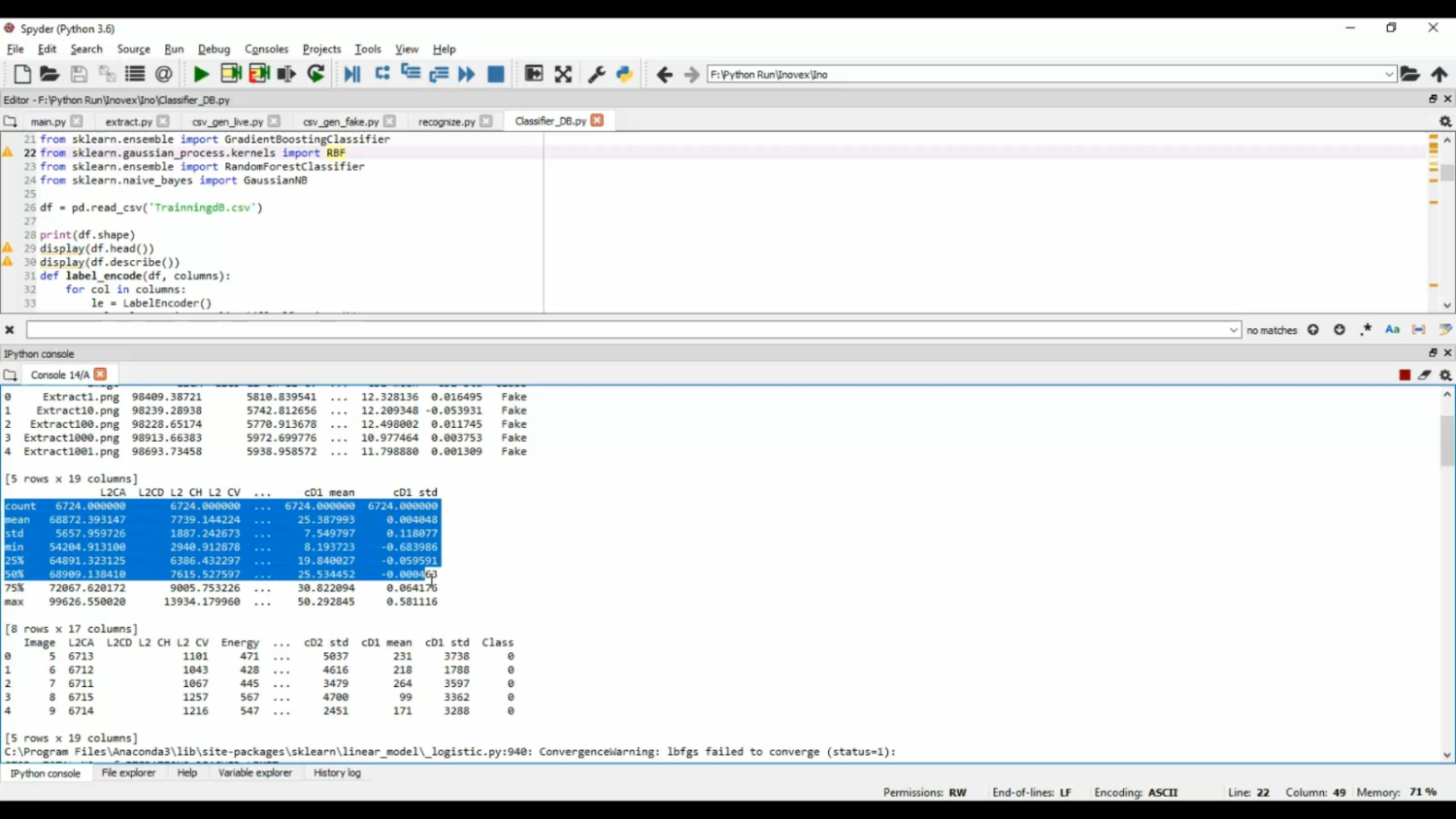Stop debugging with the blue square

point(496,74)
